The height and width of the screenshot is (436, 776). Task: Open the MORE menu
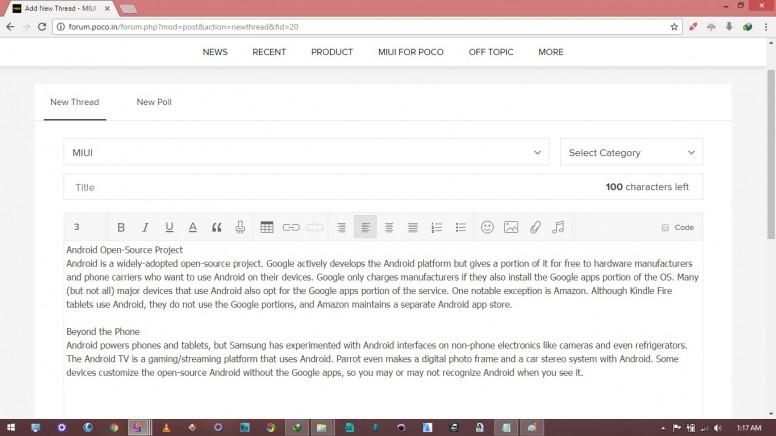[551, 52]
